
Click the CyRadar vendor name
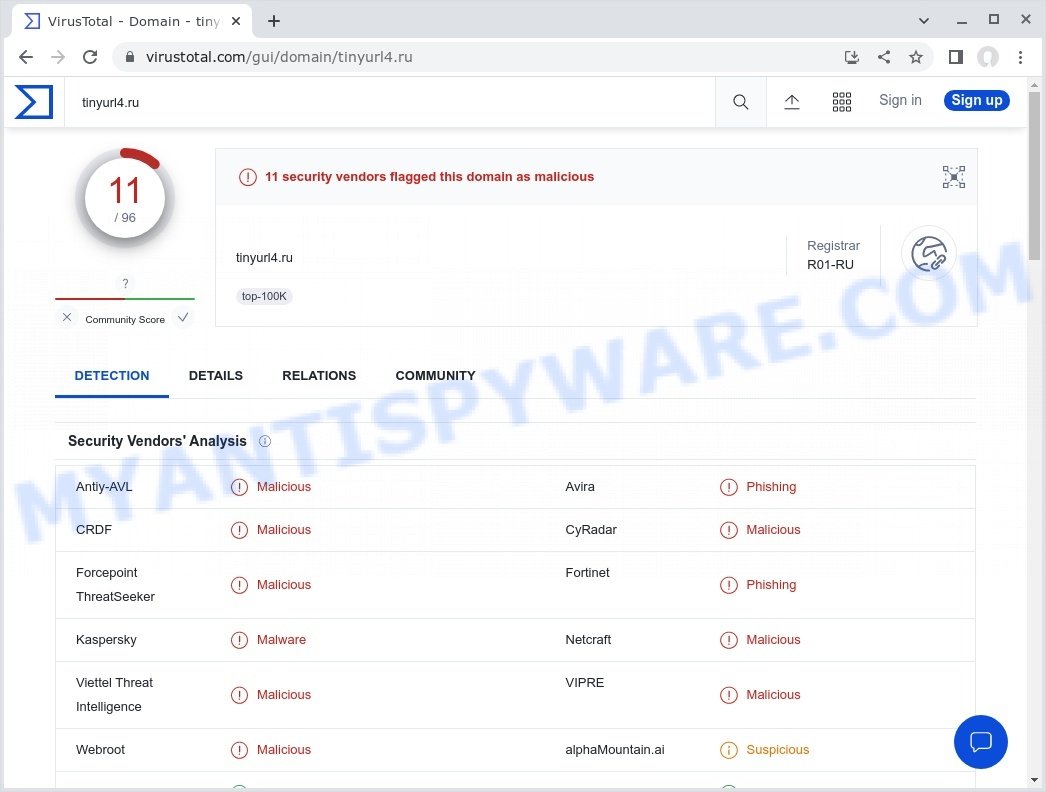click(x=591, y=530)
